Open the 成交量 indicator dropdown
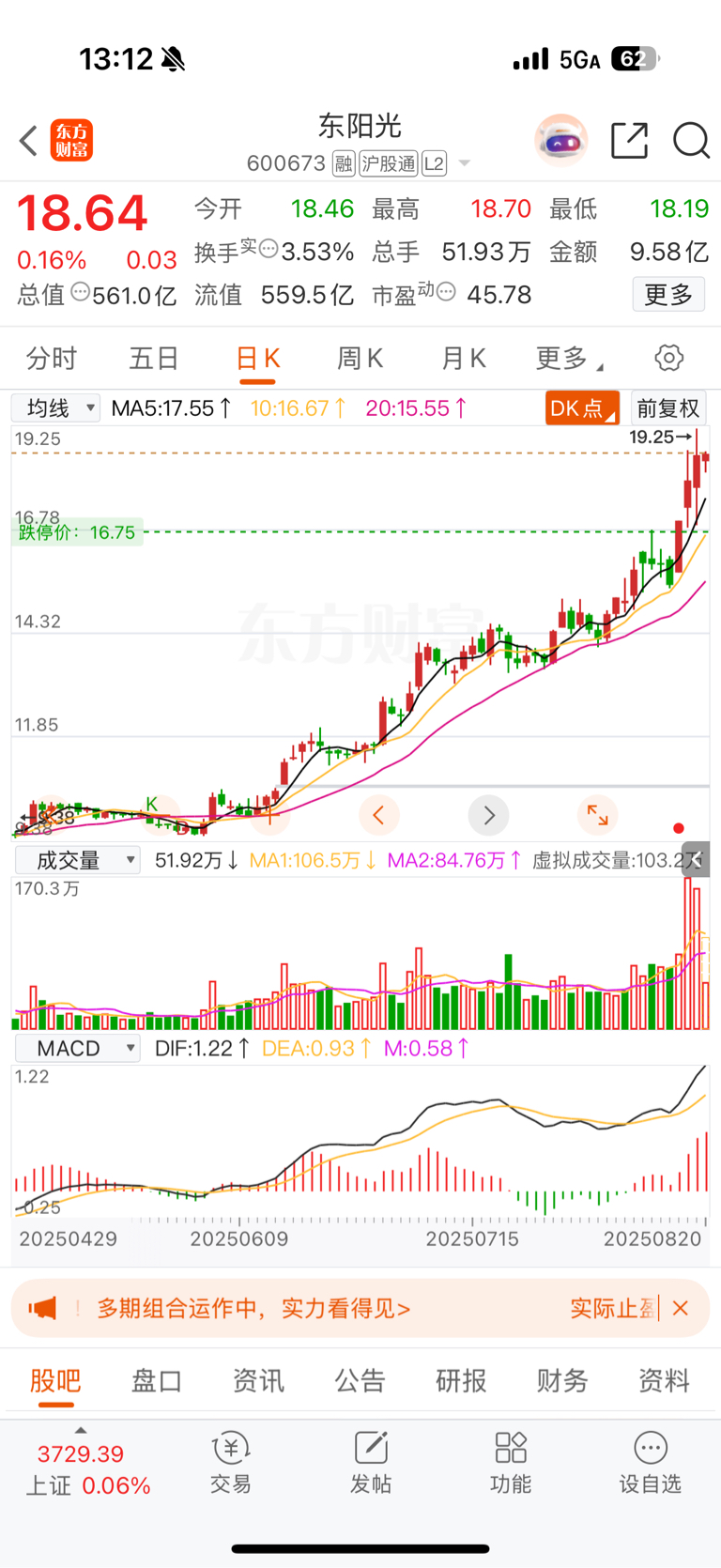The width and height of the screenshot is (721, 1568). coord(77,860)
